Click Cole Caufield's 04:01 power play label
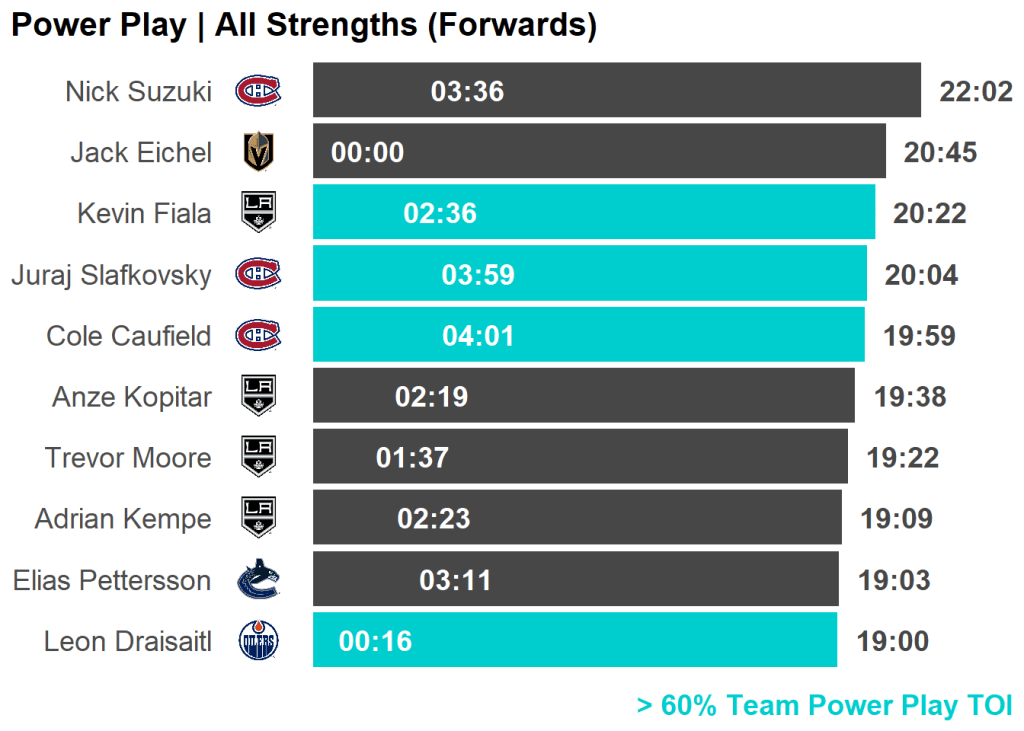The width and height of the screenshot is (1024, 731). click(478, 335)
